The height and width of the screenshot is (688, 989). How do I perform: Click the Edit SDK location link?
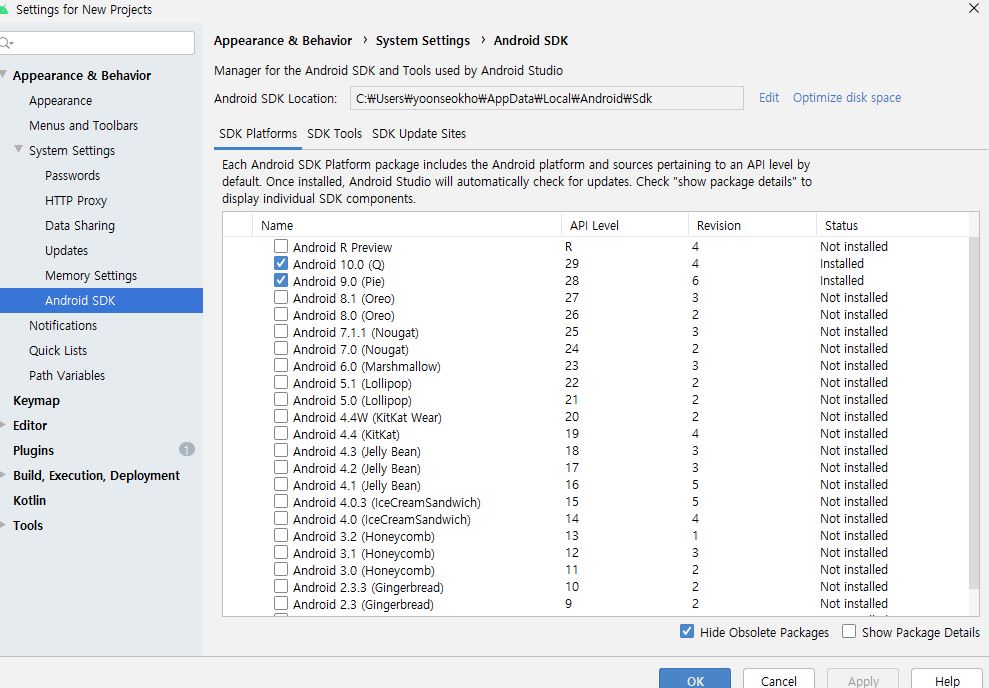point(768,98)
